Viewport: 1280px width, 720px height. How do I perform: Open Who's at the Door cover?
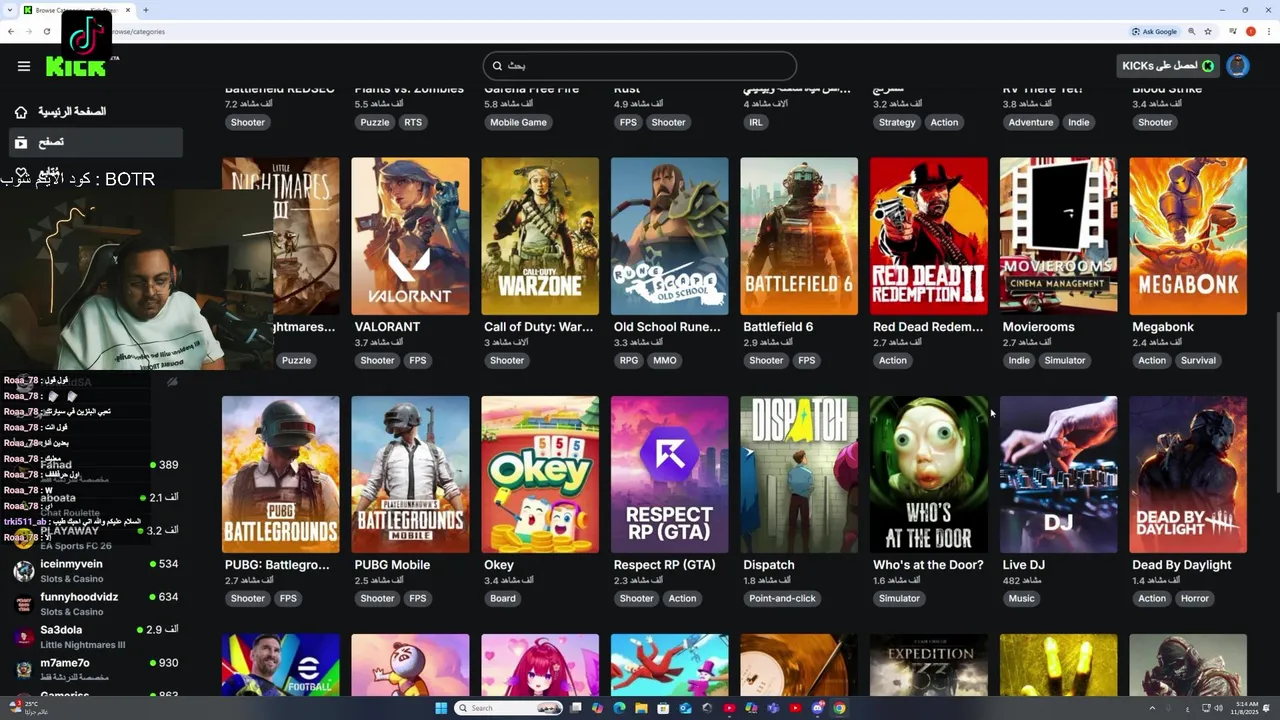929,474
